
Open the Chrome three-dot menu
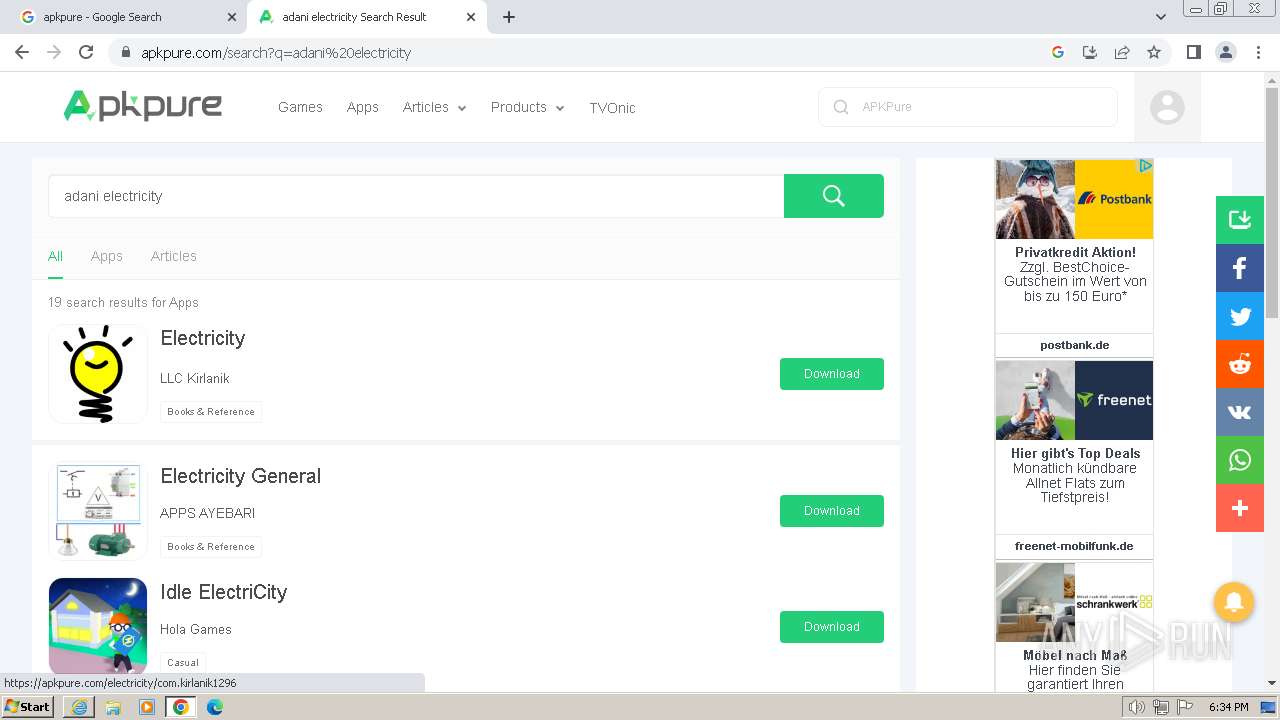pos(1258,52)
